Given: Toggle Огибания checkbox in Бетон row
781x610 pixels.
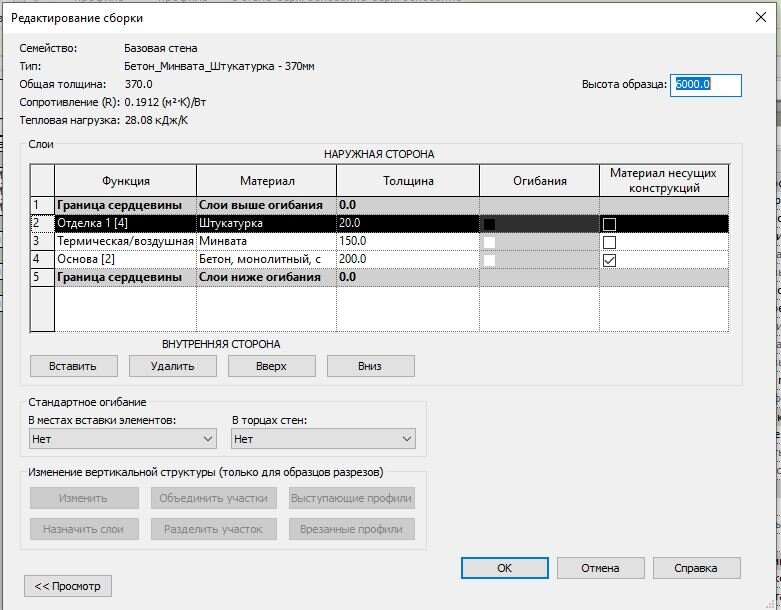Looking at the screenshot, I should click(490, 260).
